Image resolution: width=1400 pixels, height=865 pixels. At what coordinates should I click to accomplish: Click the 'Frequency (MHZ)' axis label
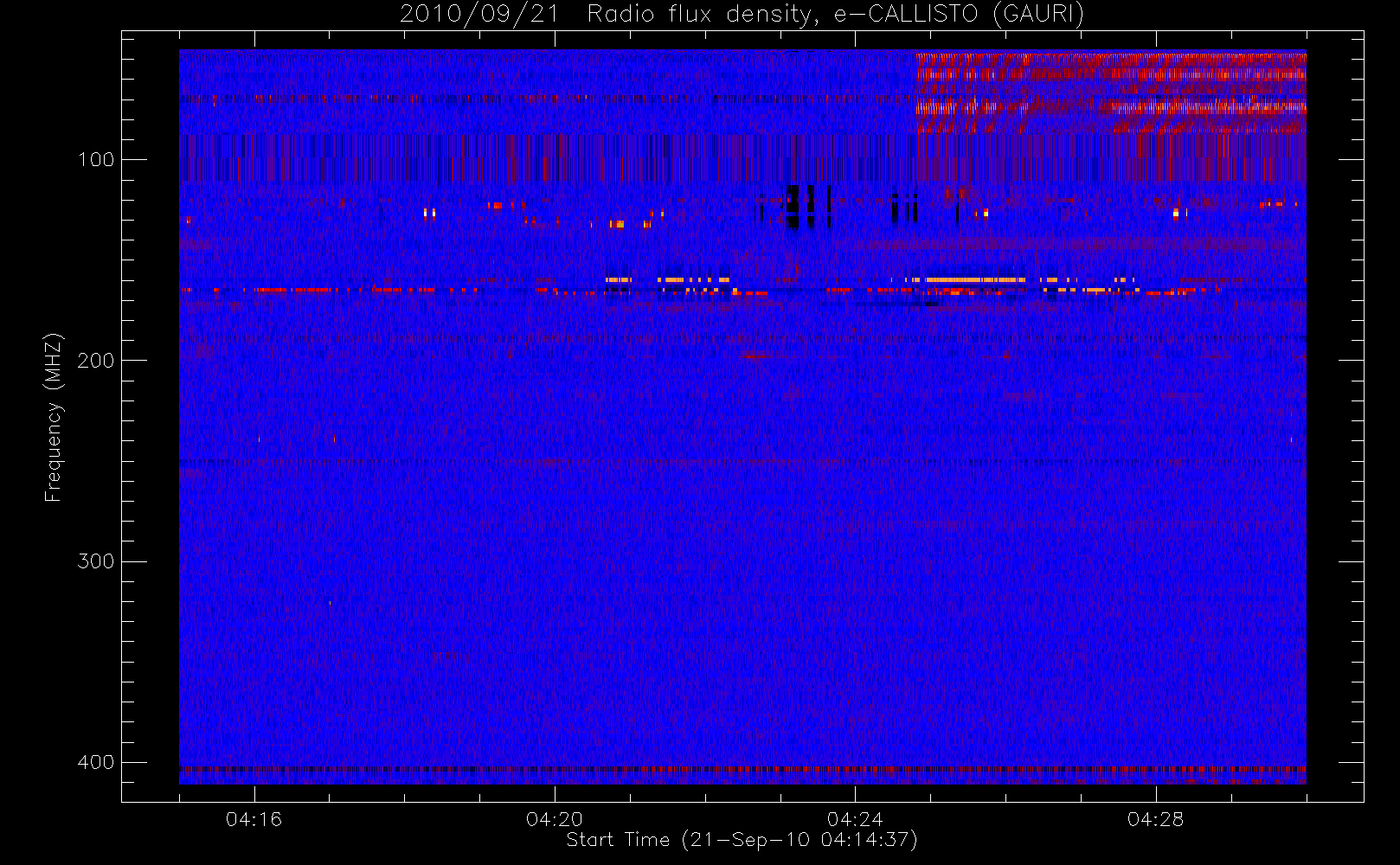click(54, 417)
